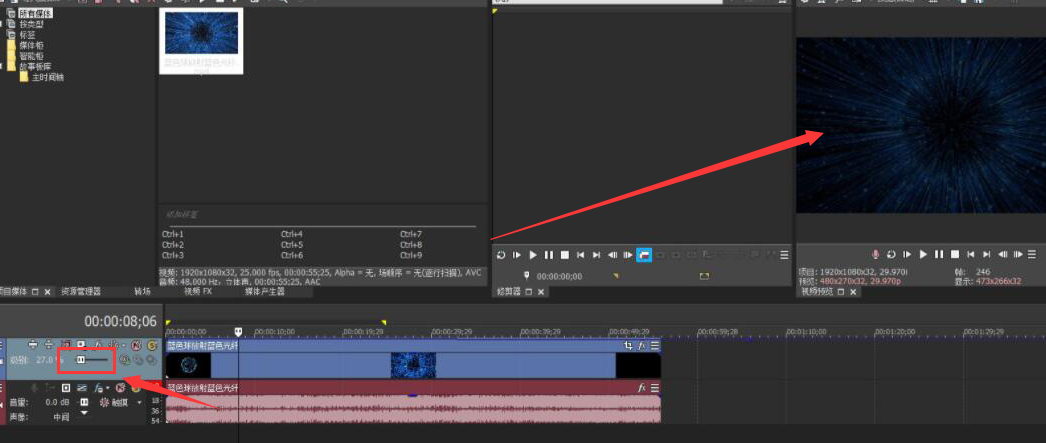Go to end in the trimmer transport
The width and height of the screenshot is (1046, 443).
pos(596,255)
